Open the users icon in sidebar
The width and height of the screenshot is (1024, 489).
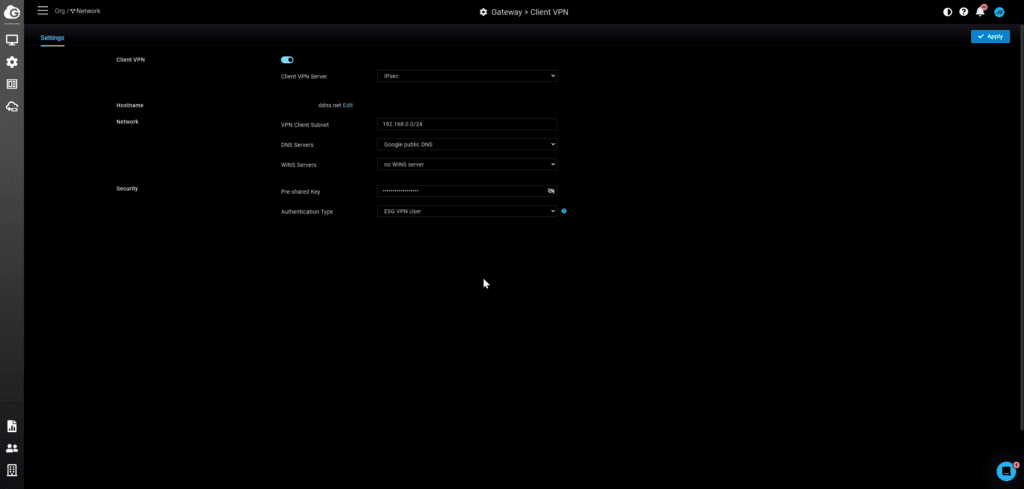12,448
